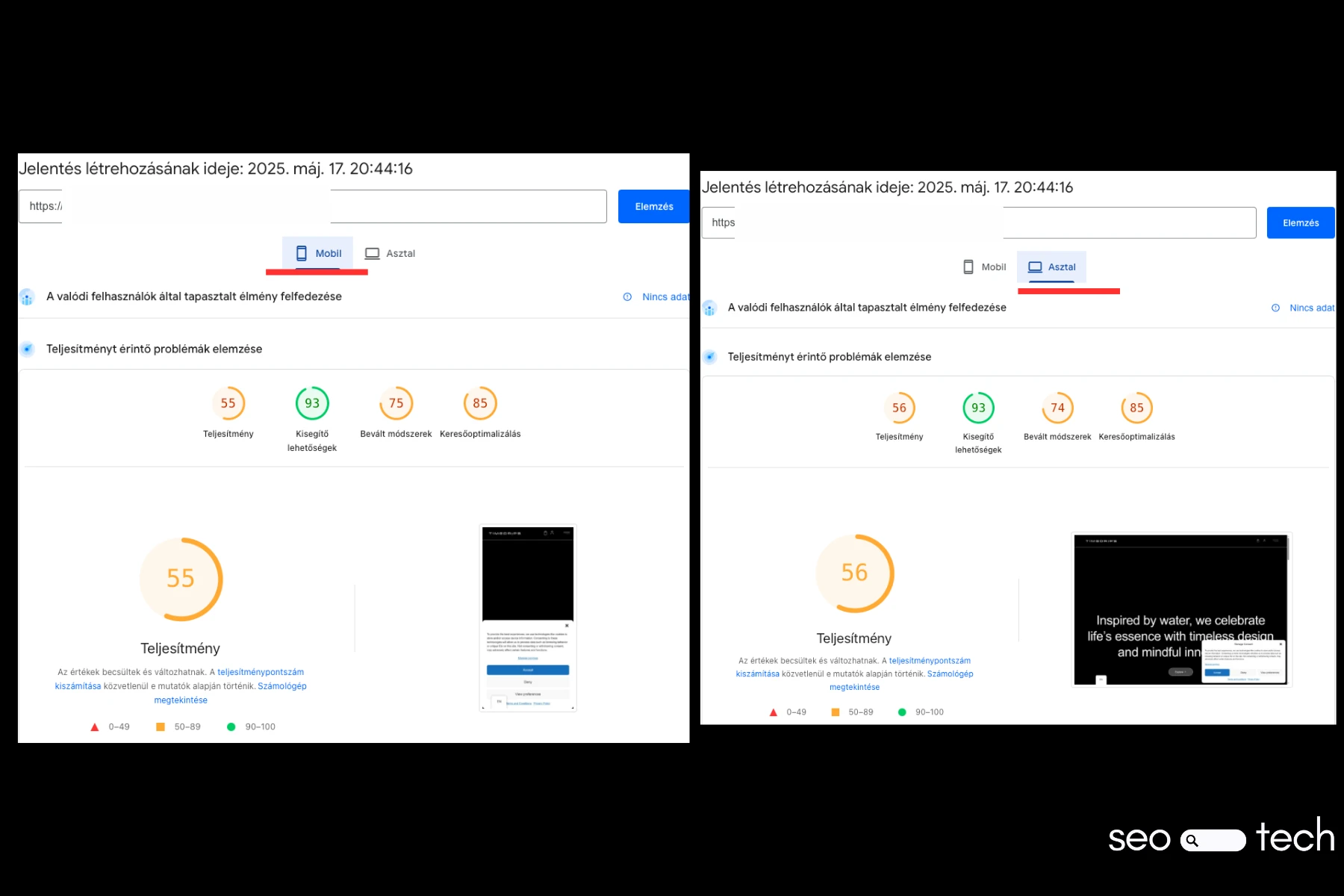1344x896 pixels.
Task: Click the magnifier icon in seo tech logo
Action: pyautogui.click(x=1192, y=841)
